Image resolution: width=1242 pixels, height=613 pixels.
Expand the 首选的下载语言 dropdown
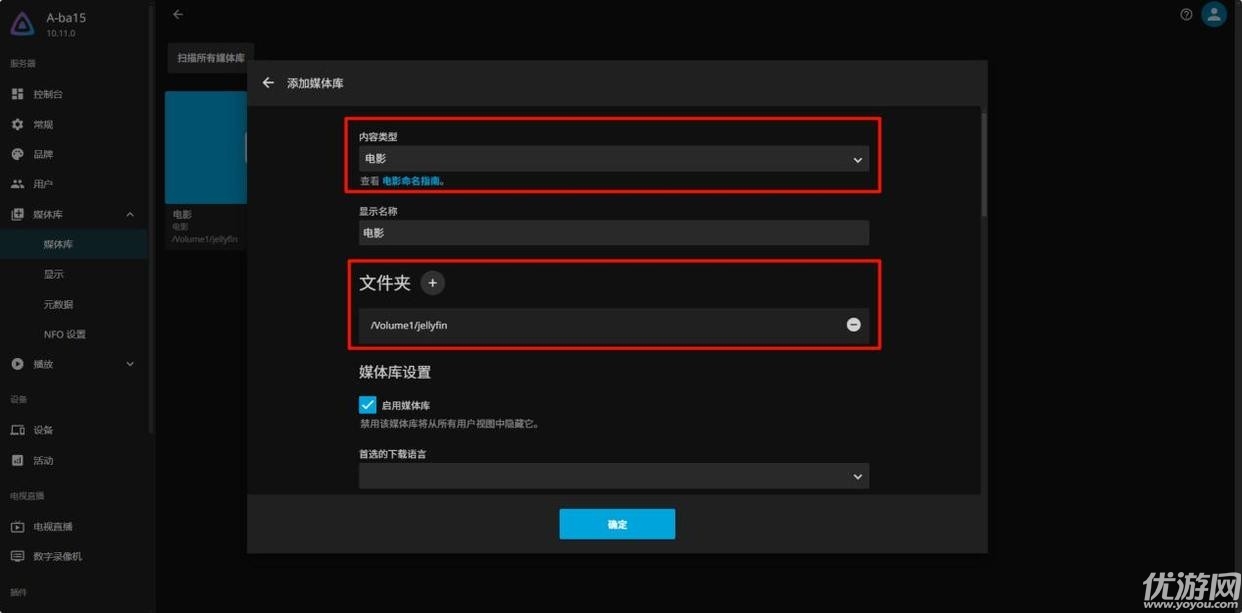[613, 477]
